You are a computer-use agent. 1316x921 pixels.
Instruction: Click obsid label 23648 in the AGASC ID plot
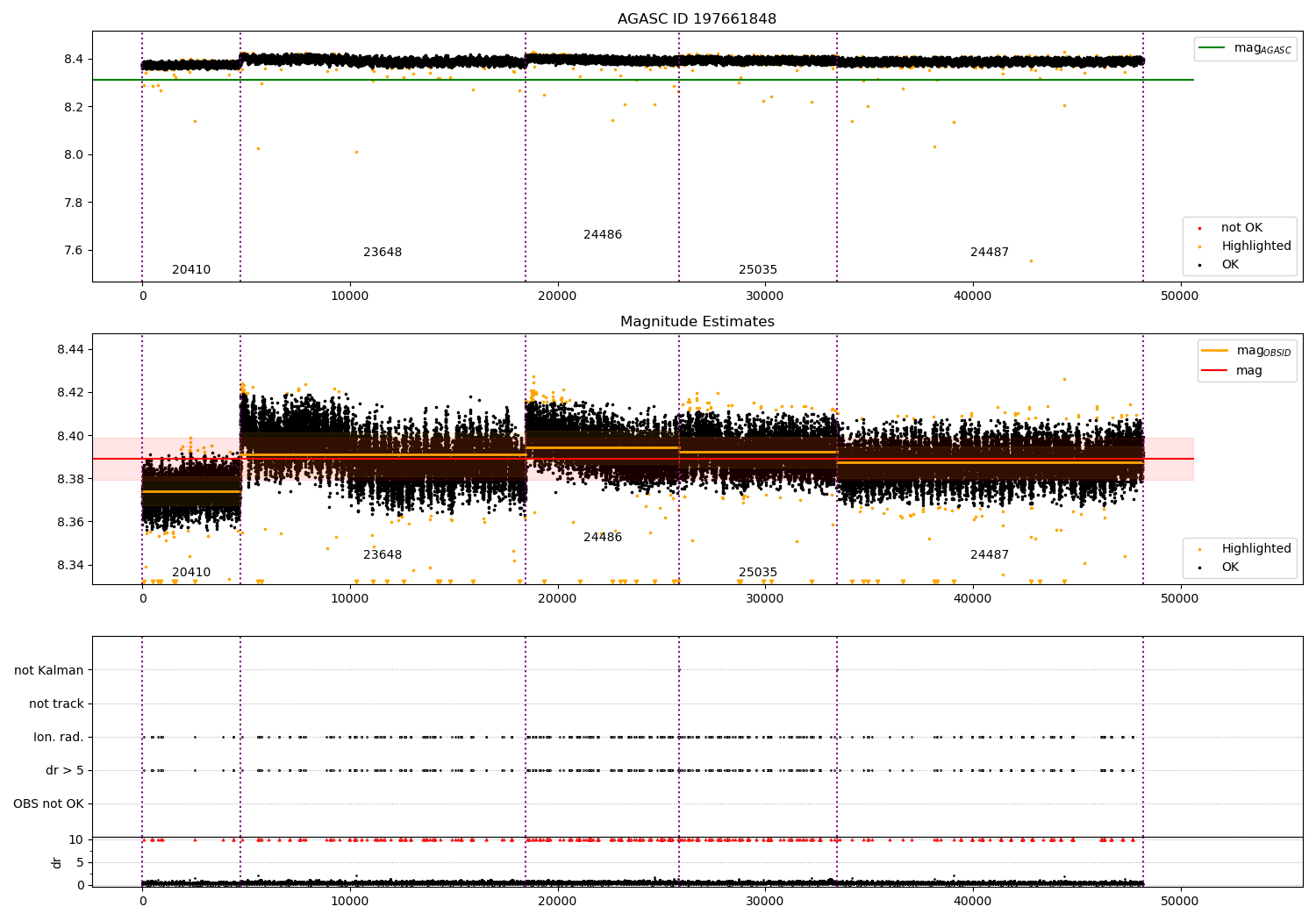383,253
